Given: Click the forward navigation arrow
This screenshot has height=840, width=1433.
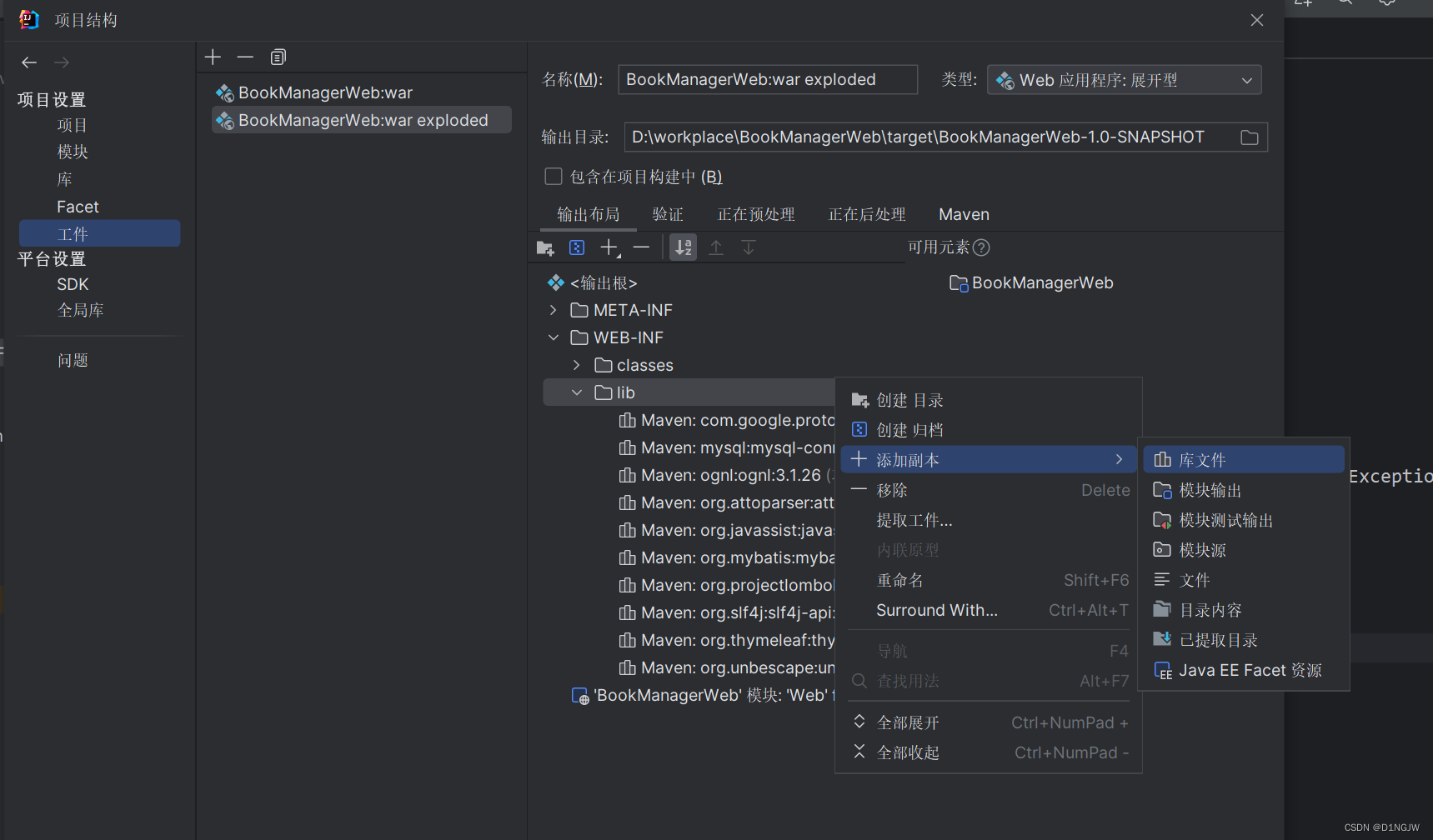Looking at the screenshot, I should 62,62.
